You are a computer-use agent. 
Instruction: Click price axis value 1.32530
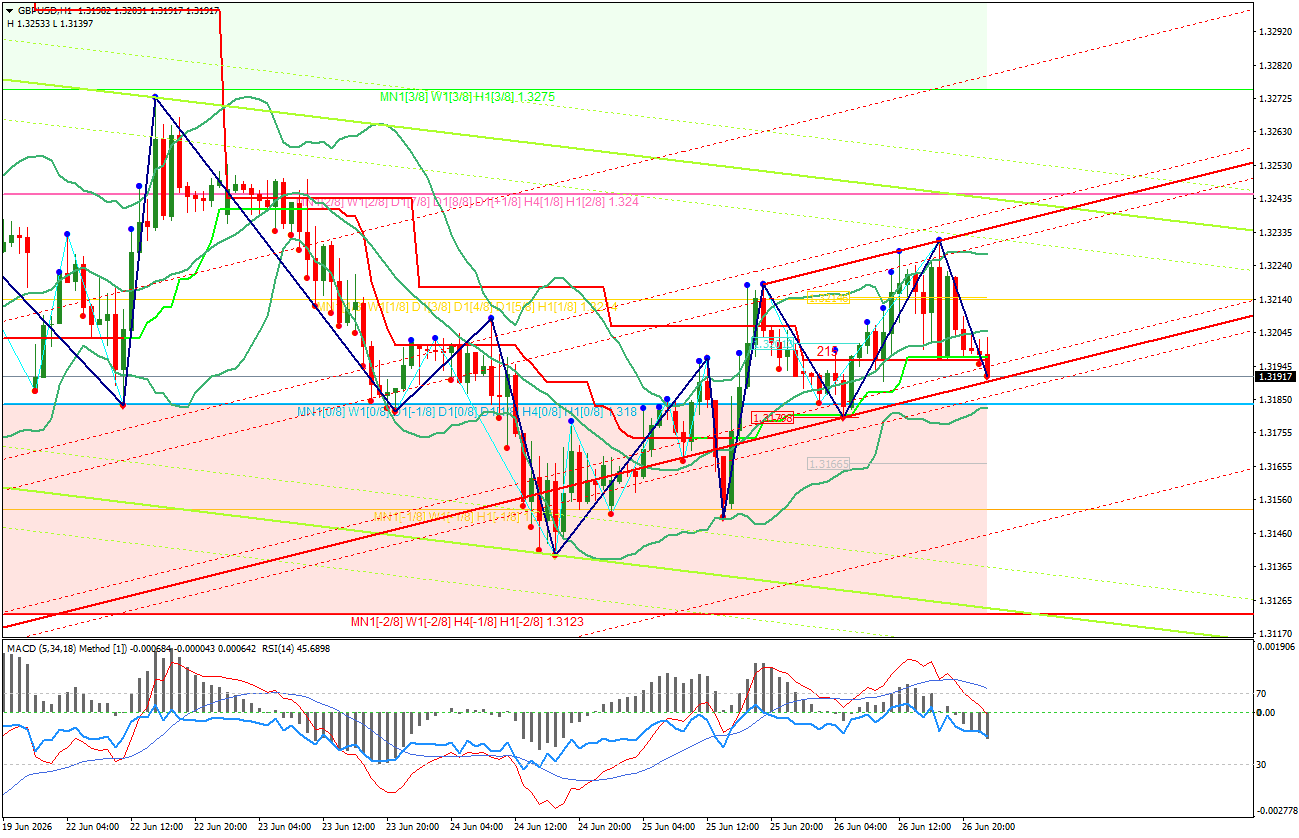point(1275,165)
